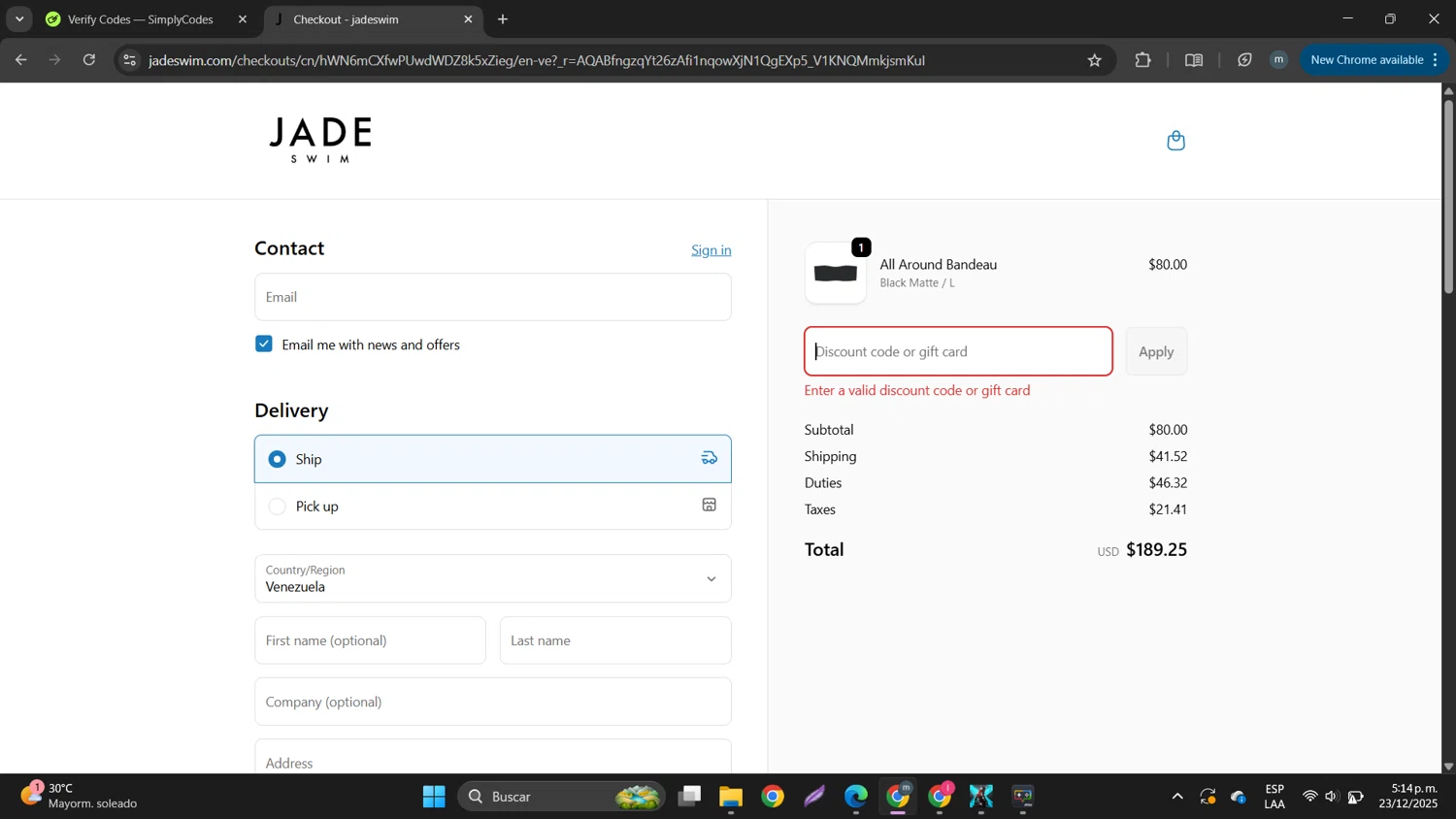Open File Explorer from the taskbar

[x=731, y=797]
